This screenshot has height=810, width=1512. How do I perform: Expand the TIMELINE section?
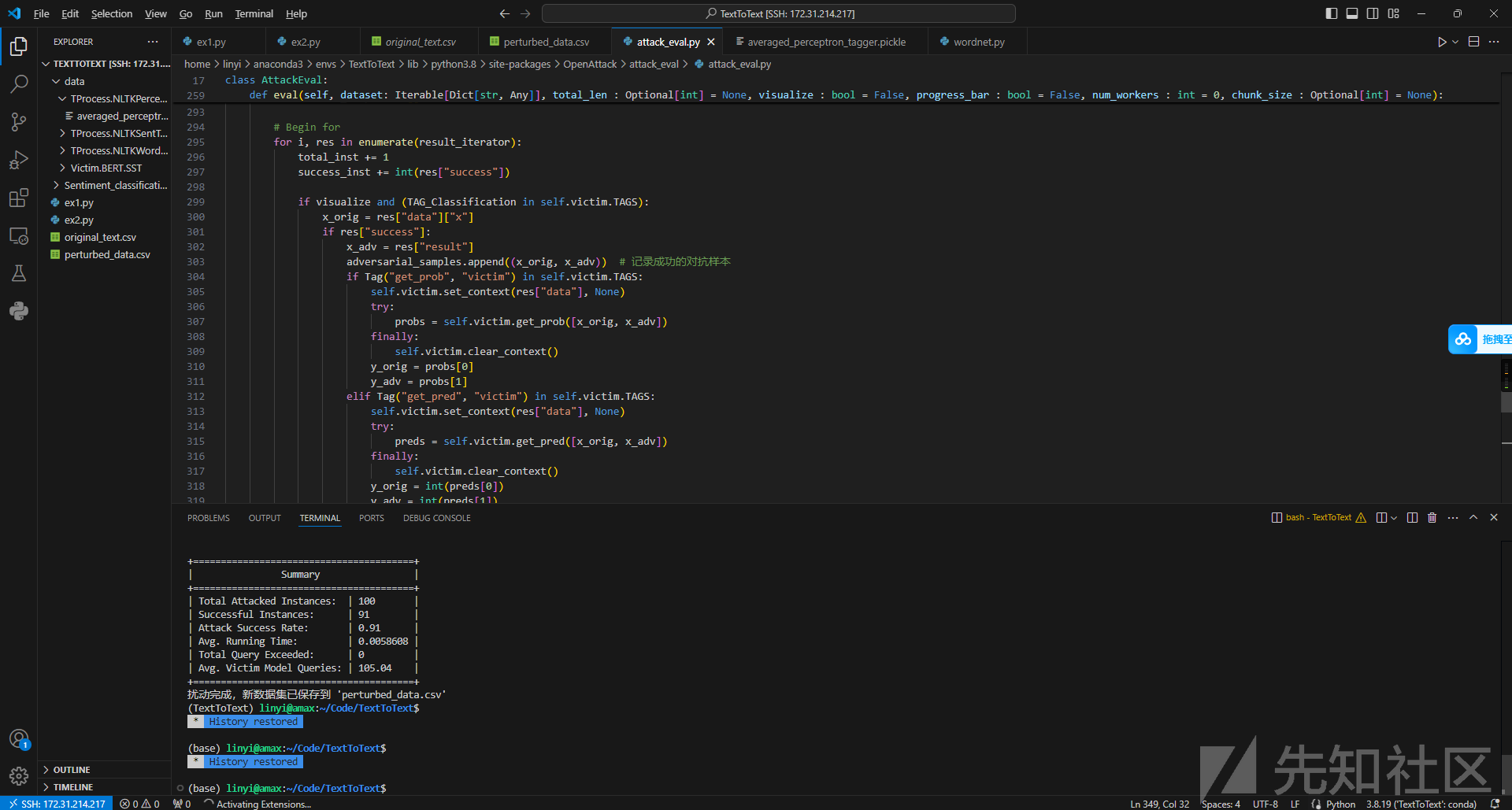(x=105, y=787)
